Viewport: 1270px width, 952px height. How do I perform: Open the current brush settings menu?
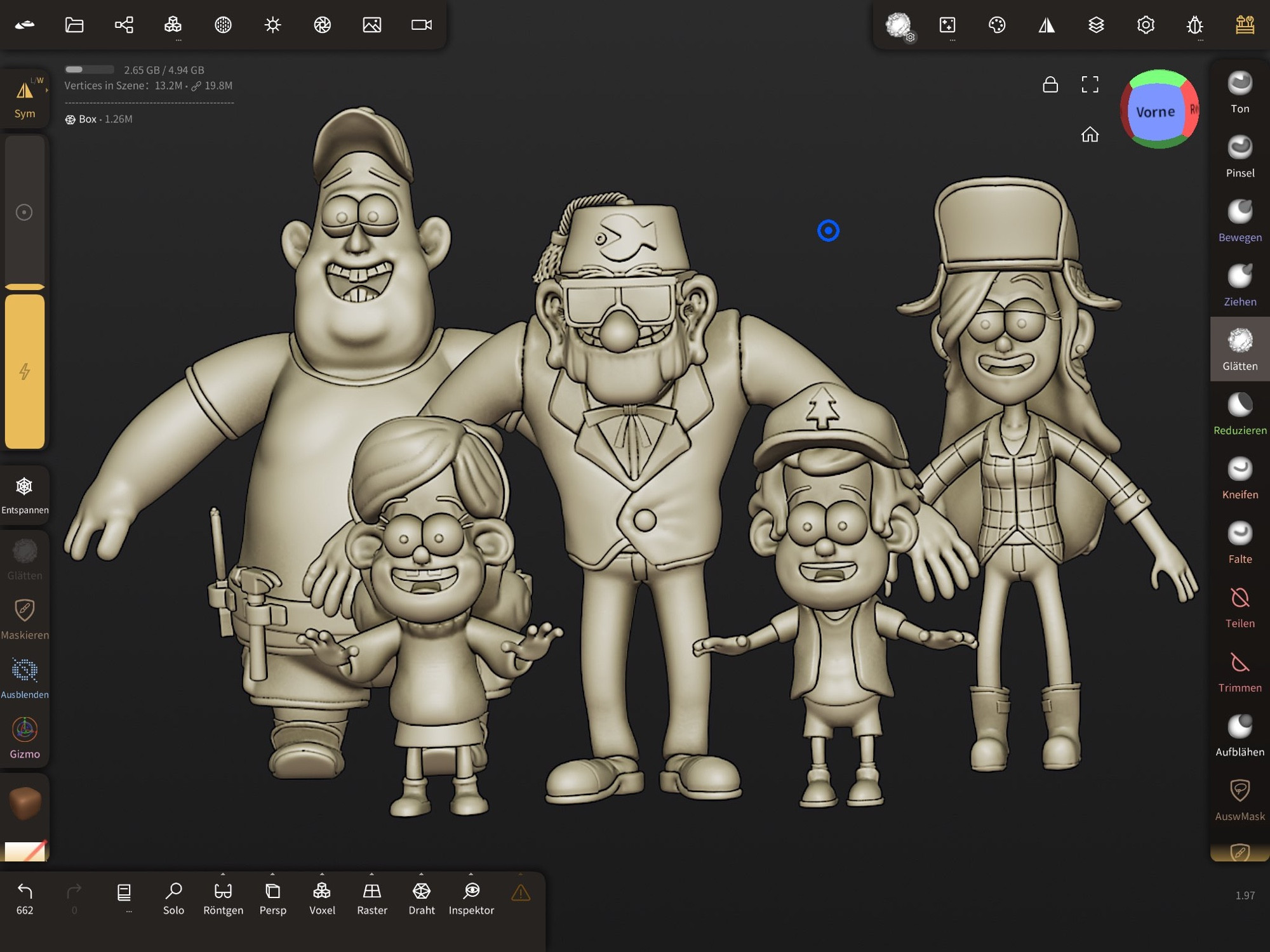(x=899, y=25)
